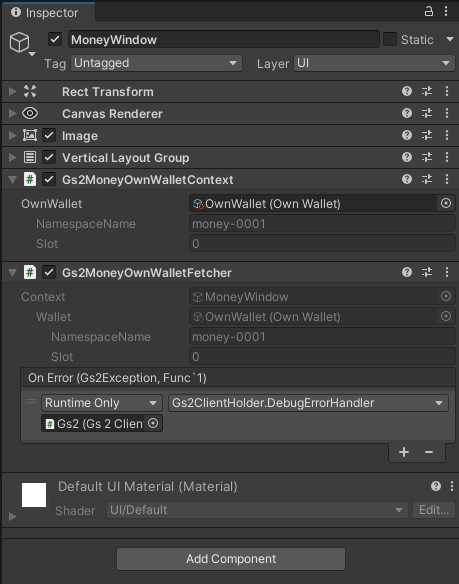Open the Runtime Only dropdown
Image resolution: width=459 pixels, height=584 pixels.
click(x=102, y=403)
